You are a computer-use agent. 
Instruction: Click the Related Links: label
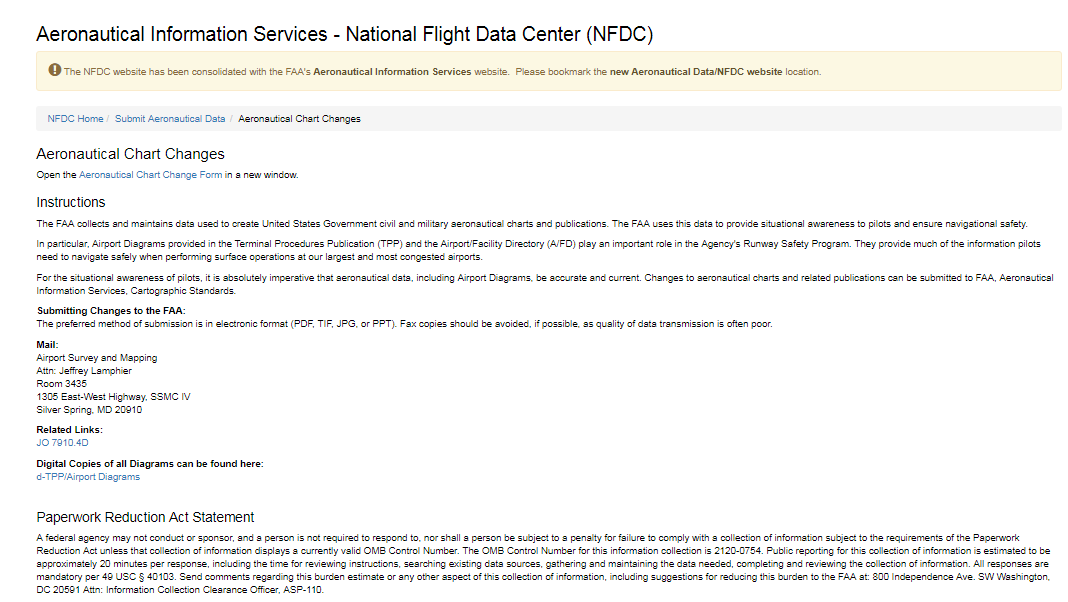(69, 430)
